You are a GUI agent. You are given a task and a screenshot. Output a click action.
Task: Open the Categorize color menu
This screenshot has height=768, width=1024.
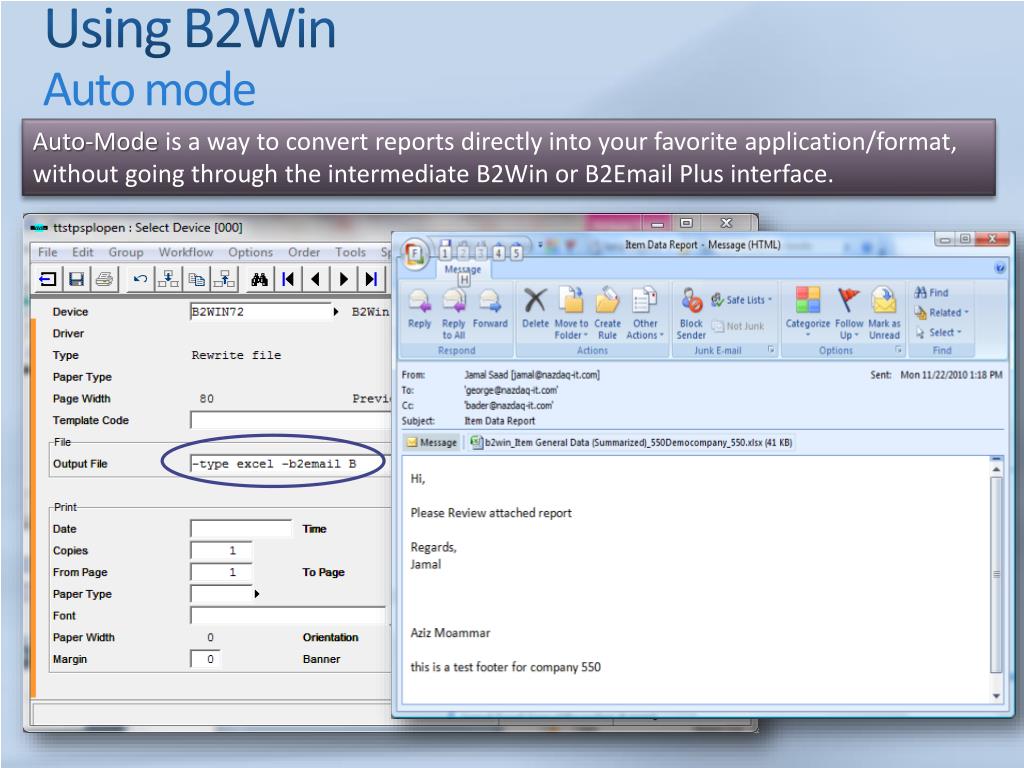(x=808, y=313)
